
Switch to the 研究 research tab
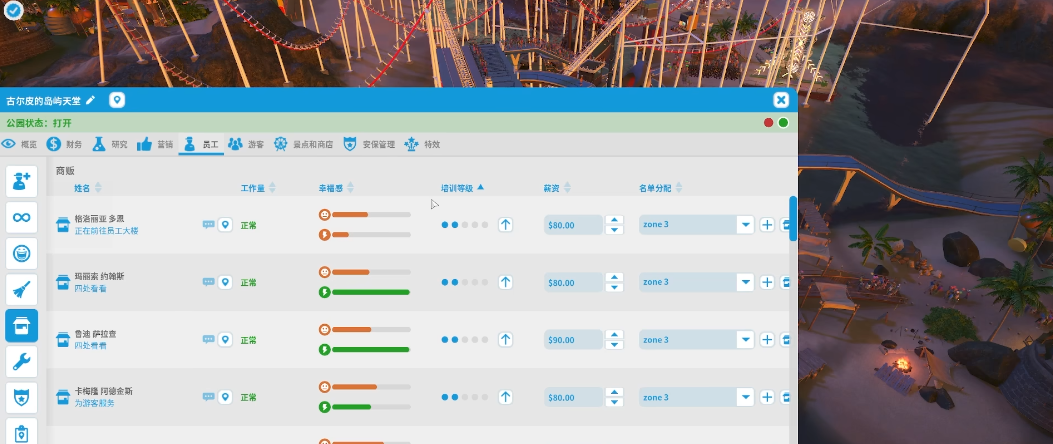click(x=109, y=144)
